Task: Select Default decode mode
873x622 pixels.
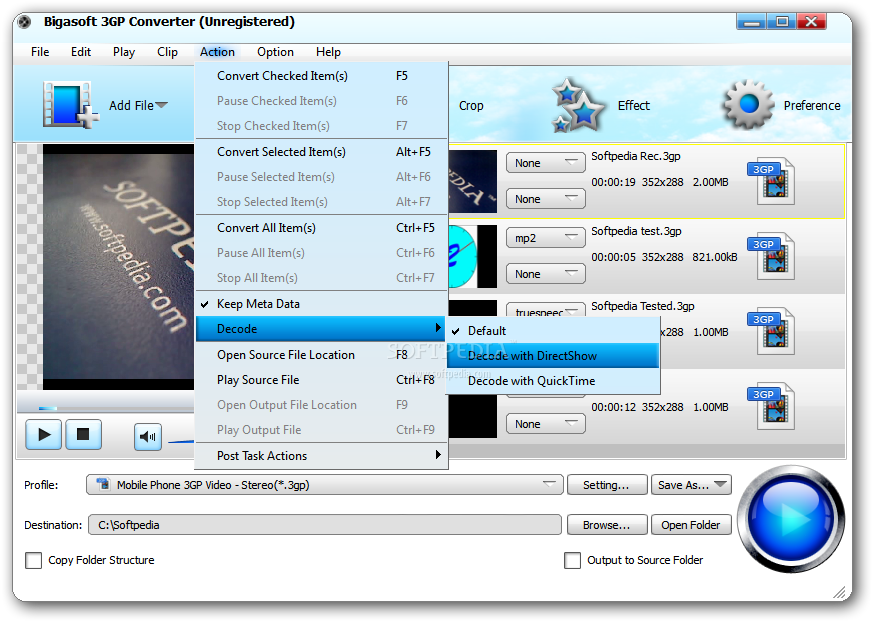Action: tap(553, 331)
